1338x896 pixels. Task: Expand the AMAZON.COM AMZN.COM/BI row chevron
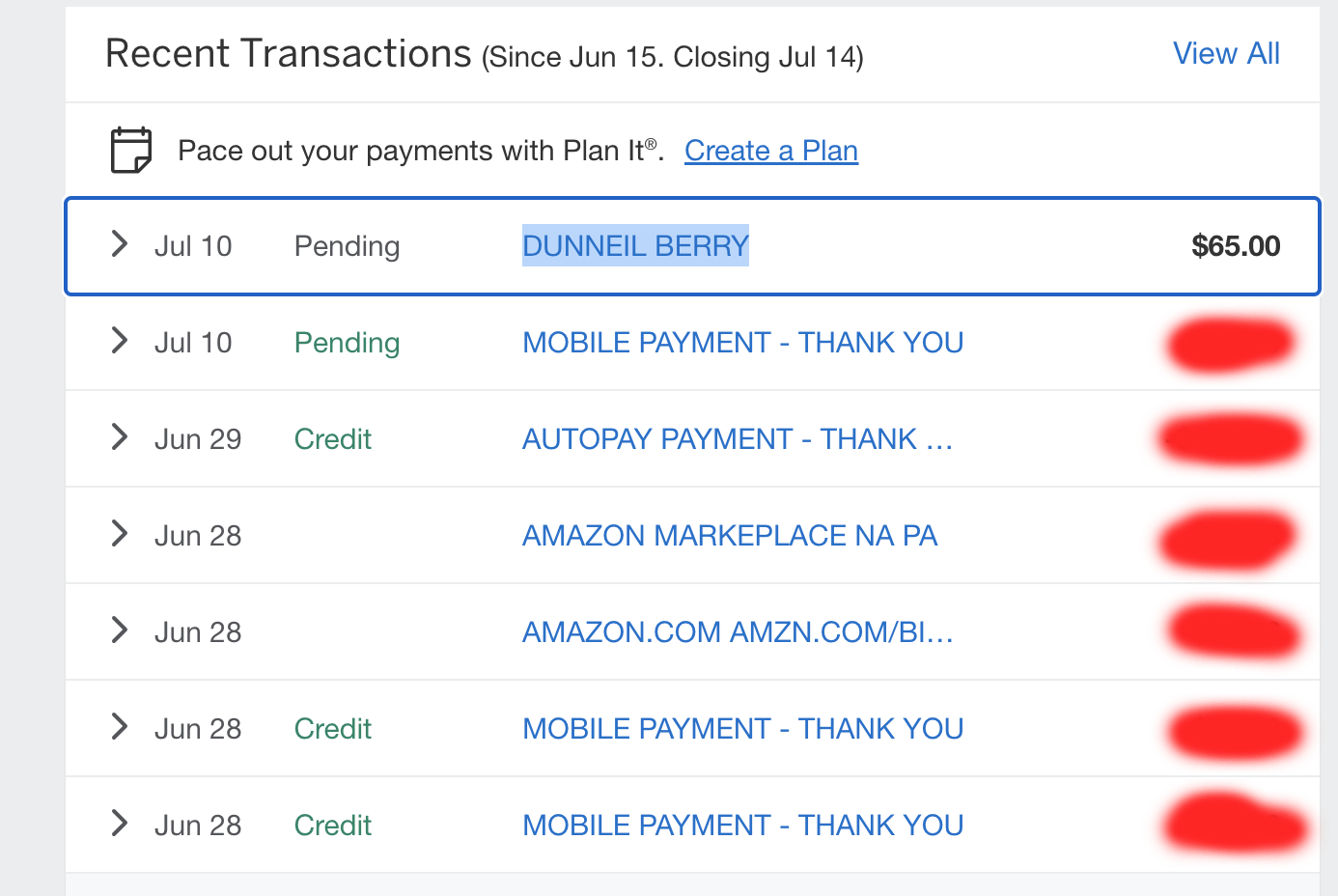click(119, 630)
